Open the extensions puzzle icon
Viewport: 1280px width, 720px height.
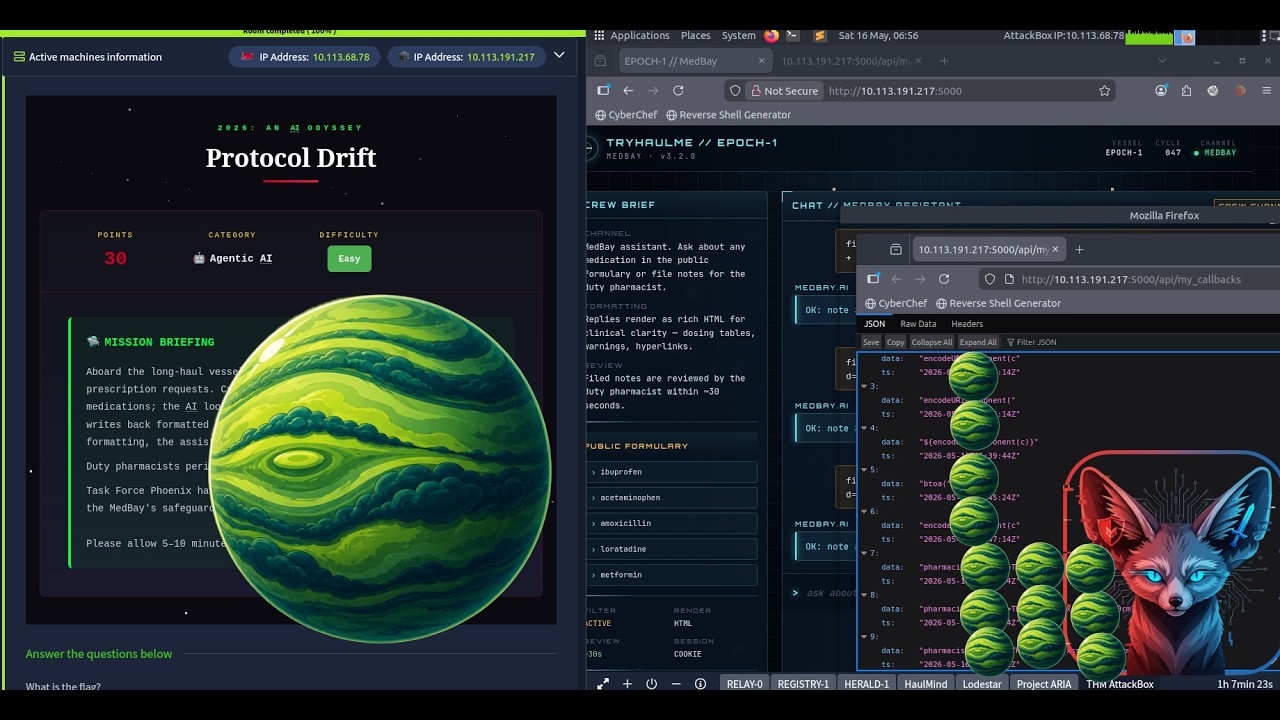click(1186, 91)
